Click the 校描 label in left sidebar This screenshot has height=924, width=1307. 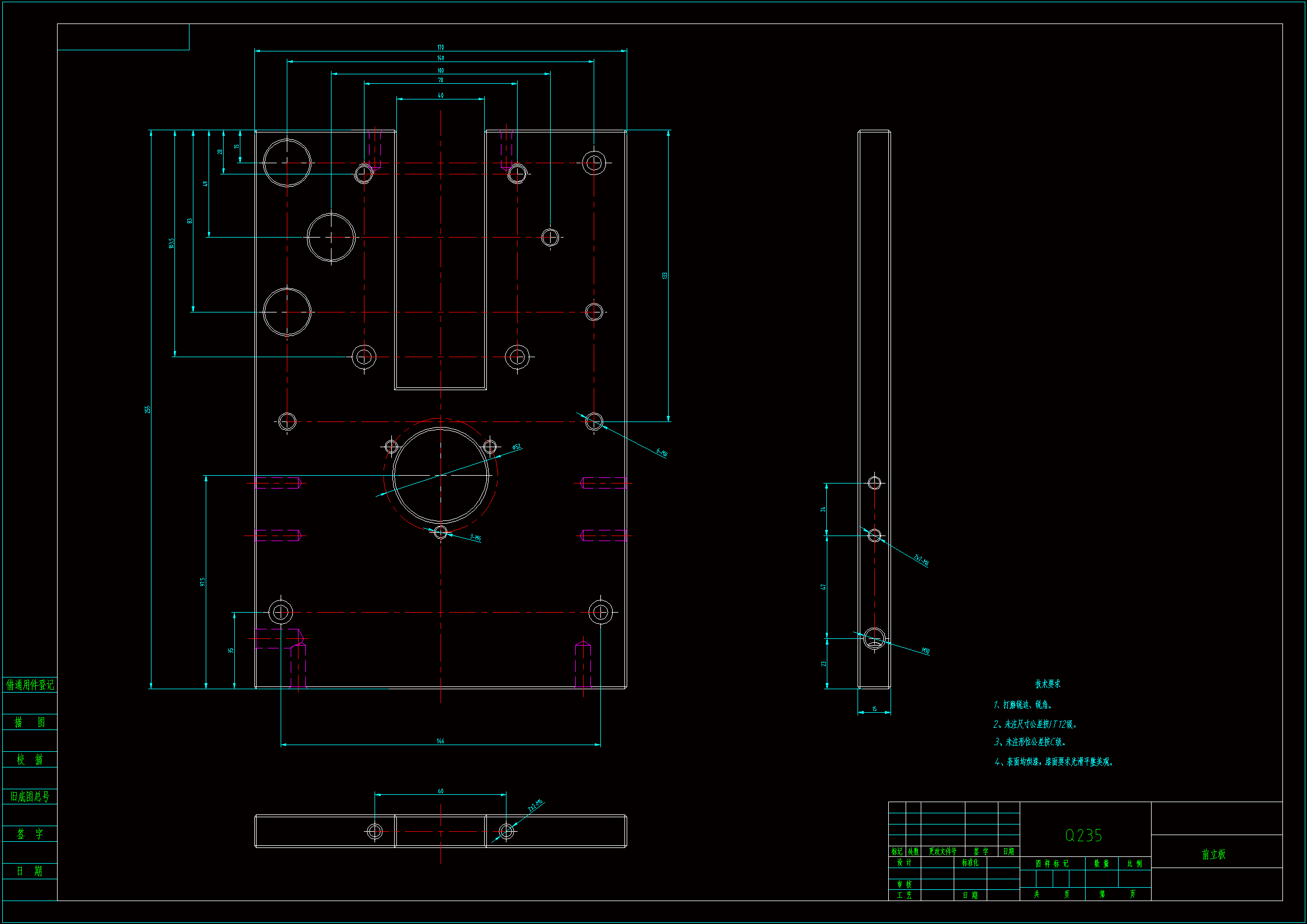point(30,760)
